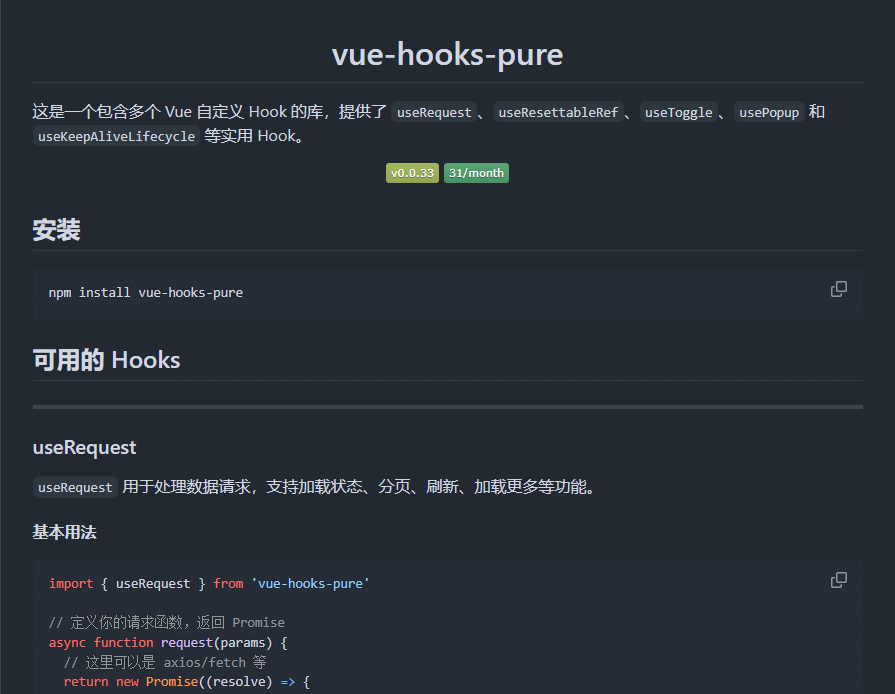Click the 安装 heading
Viewport: 895px width, 694px height.
(x=57, y=230)
